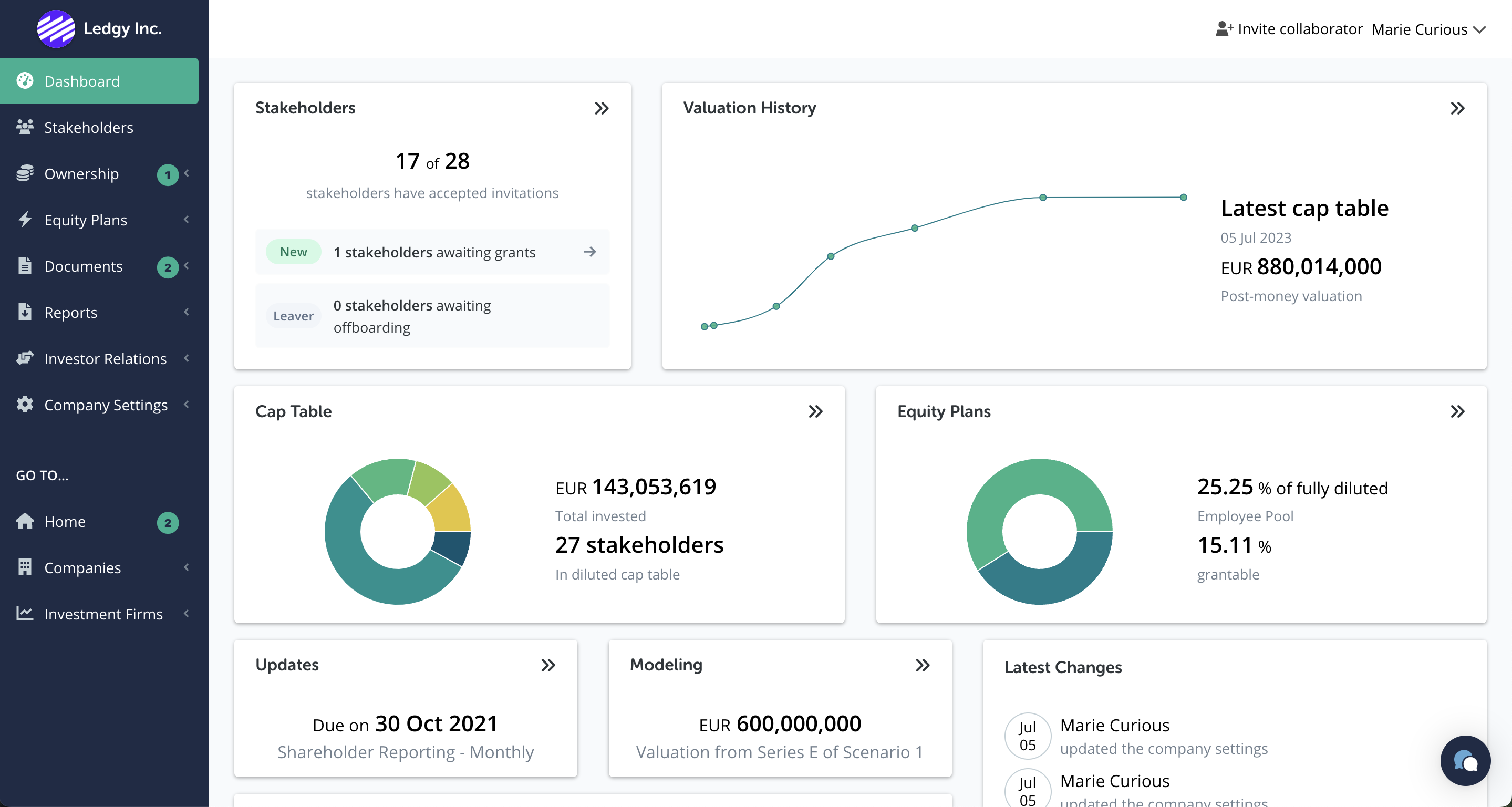Image resolution: width=1512 pixels, height=807 pixels.
Task: Open Valuation History expand arrow
Action: pyautogui.click(x=1458, y=108)
